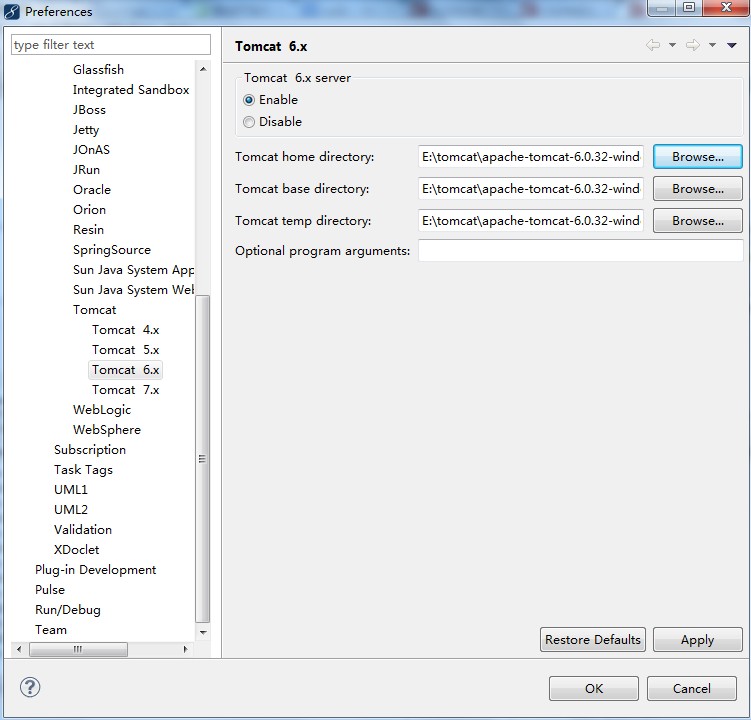This screenshot has height=720, width=751.
Task: Select the Tomcat parent node
Action: point(94,310)
